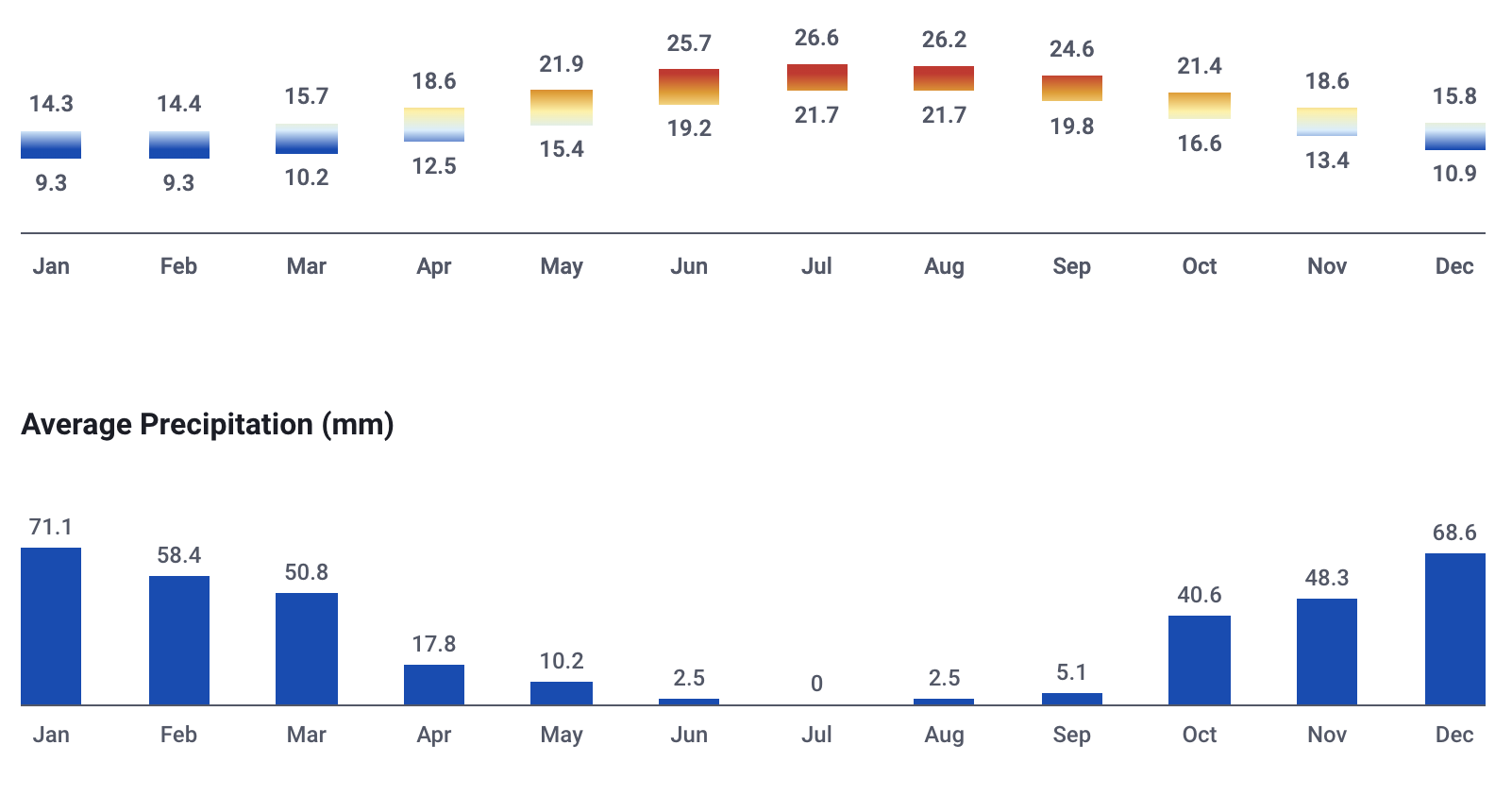Click the 26.6 high temperature value
This screenshot has height=796, width=1512.
click(x=816, y=38)
